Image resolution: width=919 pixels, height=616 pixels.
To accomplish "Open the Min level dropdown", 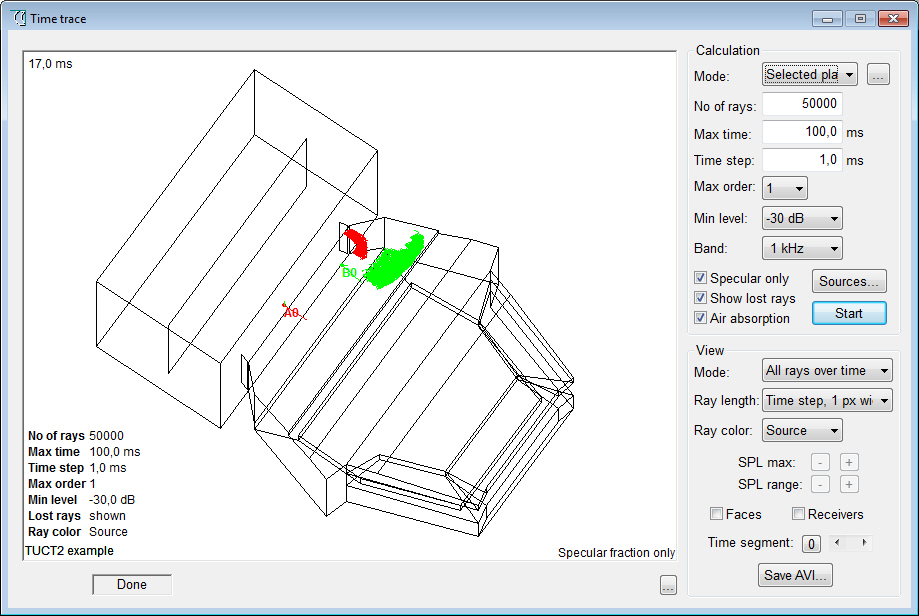I will click(x=802, y=219).
